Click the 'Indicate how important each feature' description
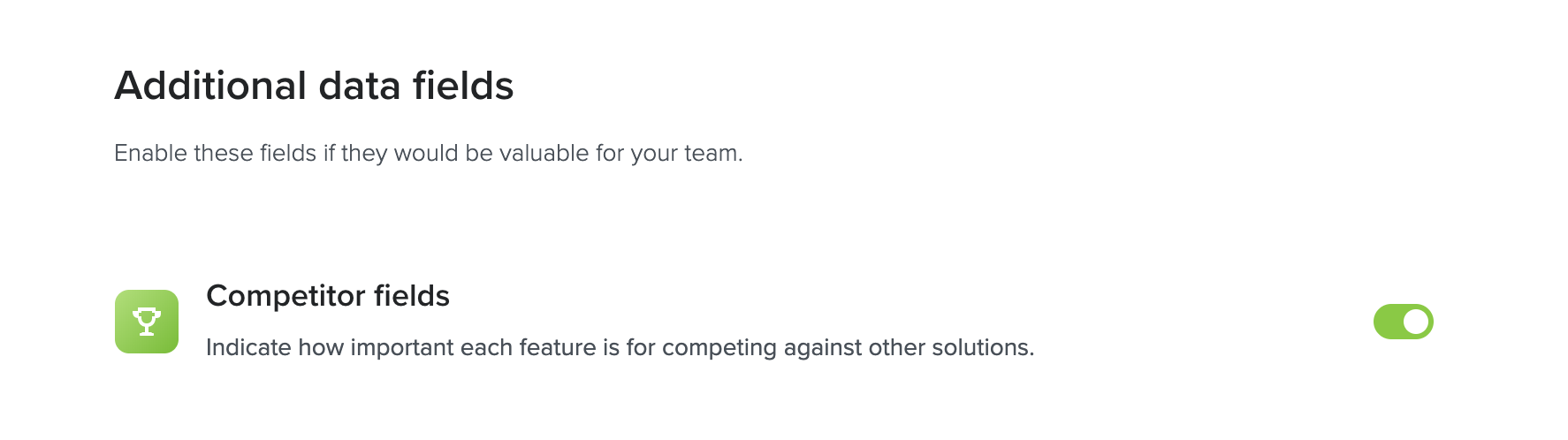The image size is (1568, 440). point(620,347)
